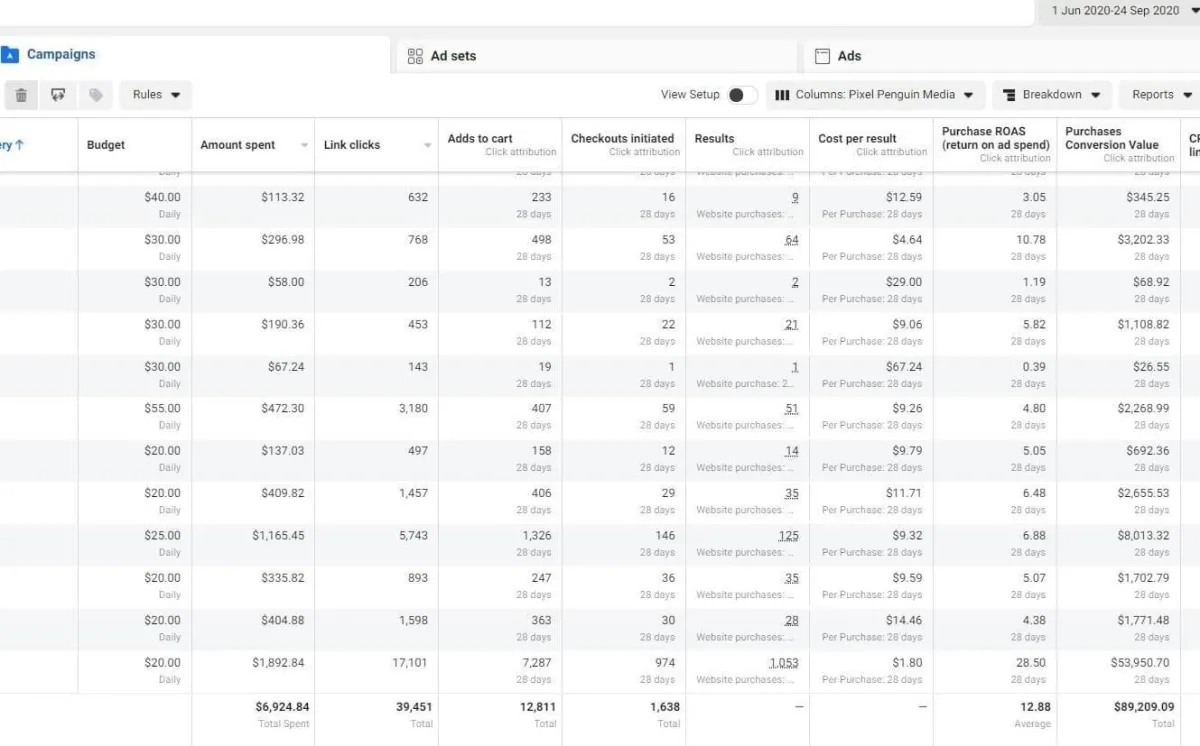This screenshot has width=1200, height=746.
Task: Click the columns bars icon
Action: point(782,95)
